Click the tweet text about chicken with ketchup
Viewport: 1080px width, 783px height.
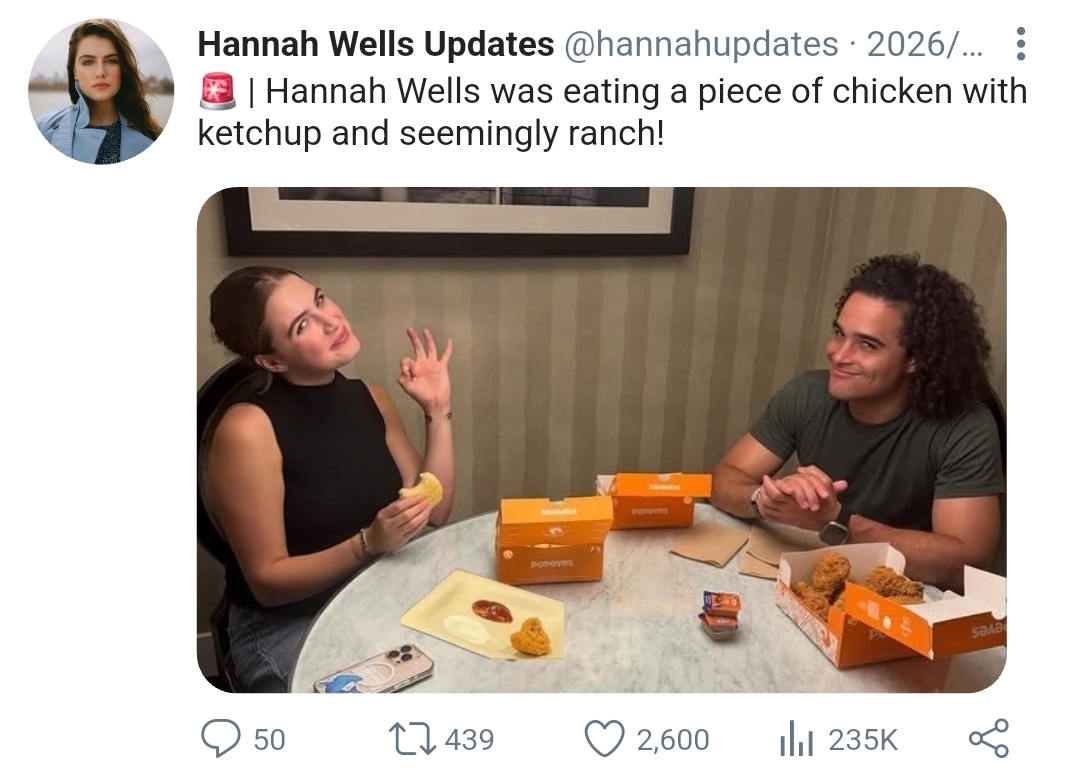pos(612,112)
